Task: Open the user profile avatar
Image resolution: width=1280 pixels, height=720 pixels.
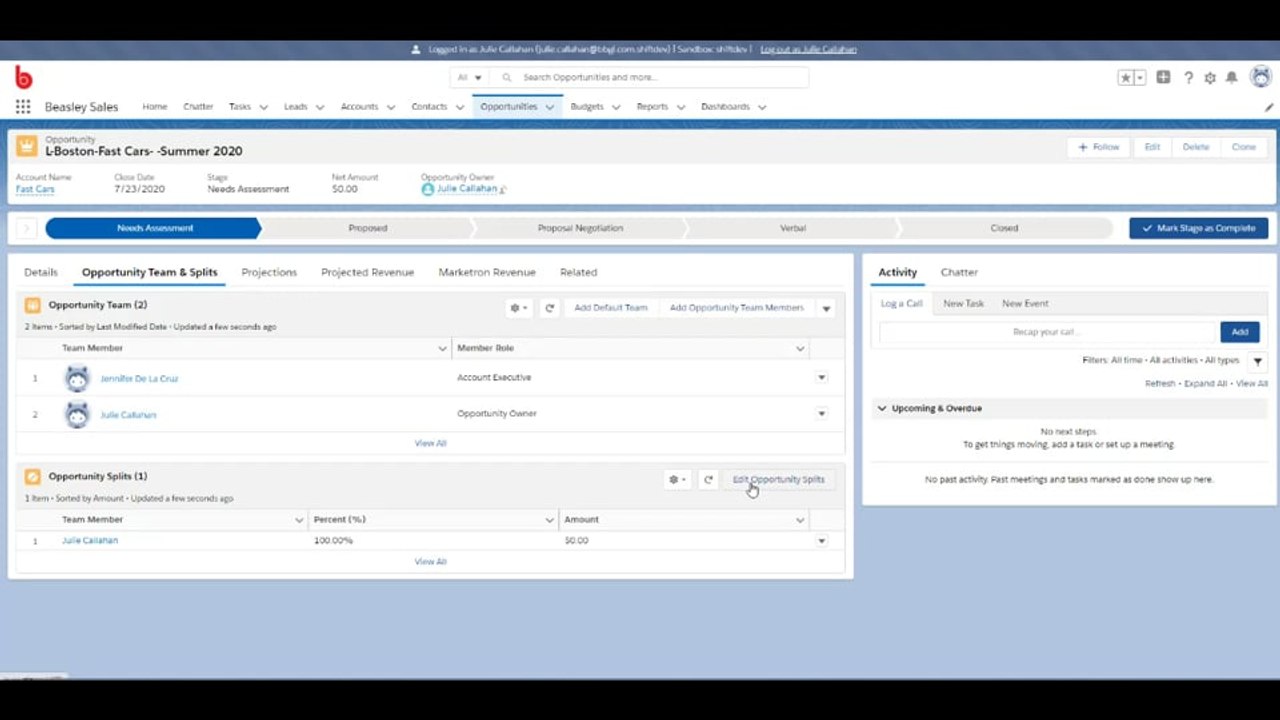Action: point(1261,77)
